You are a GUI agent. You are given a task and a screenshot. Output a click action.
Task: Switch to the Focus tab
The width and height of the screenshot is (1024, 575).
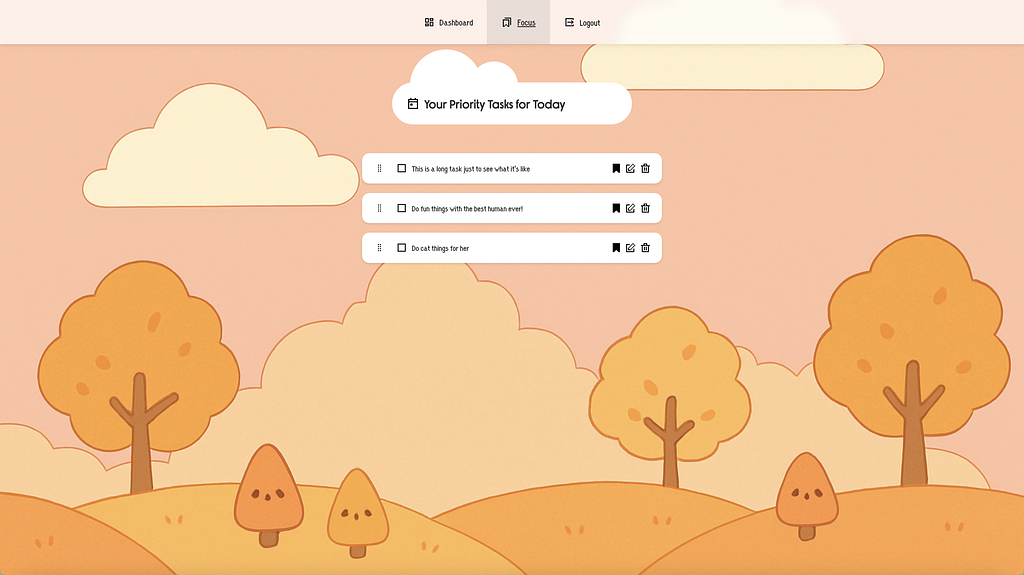pos(519,22)
